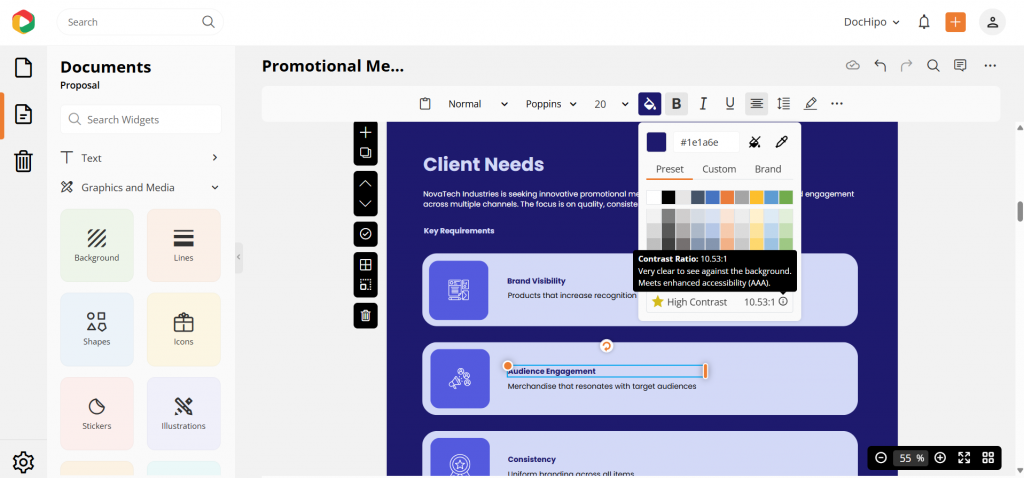1024x478 pixels.
Task: Open the user profile avatar
Action: click(992, 22)
